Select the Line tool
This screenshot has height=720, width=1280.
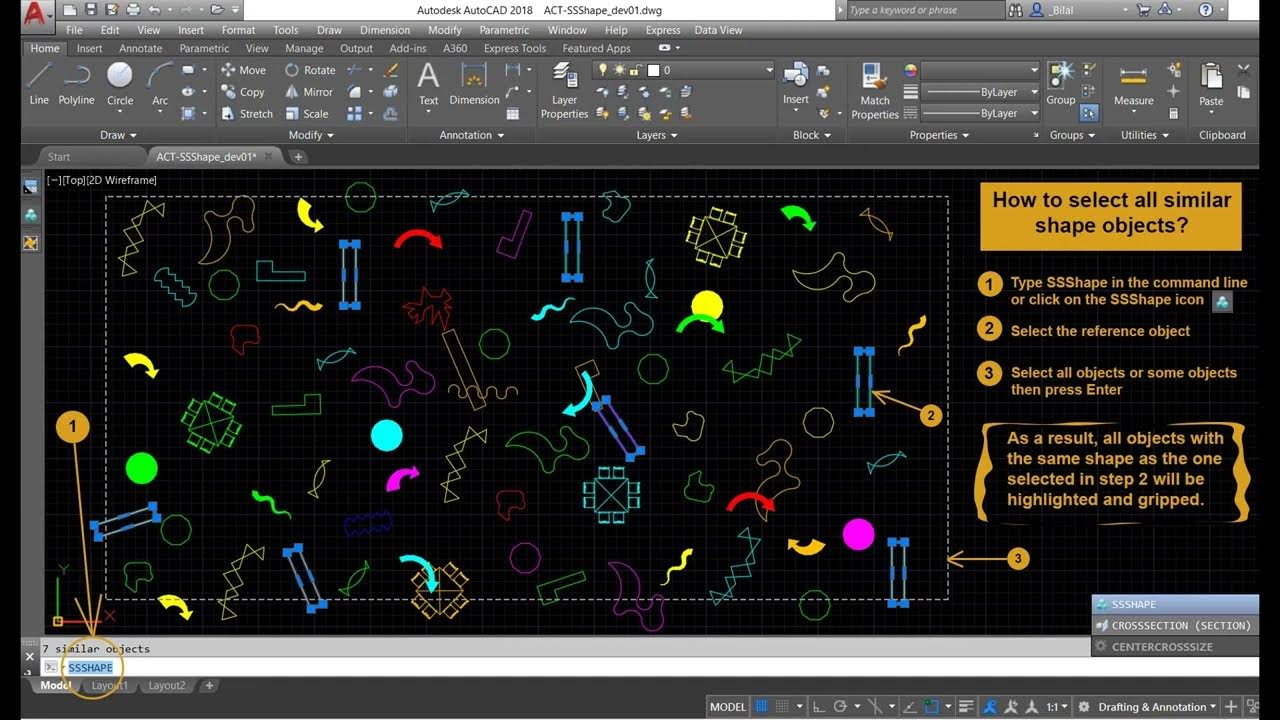pyautogui.click(x=39, y=83)
